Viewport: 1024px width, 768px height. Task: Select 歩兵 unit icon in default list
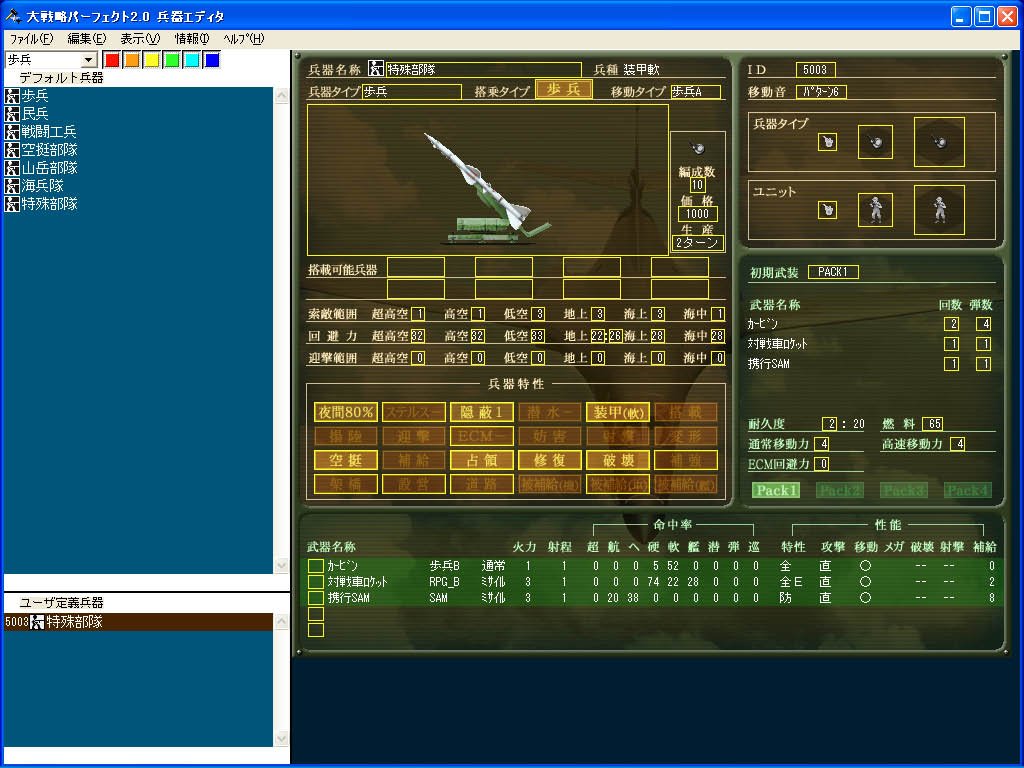coord(12,96)
